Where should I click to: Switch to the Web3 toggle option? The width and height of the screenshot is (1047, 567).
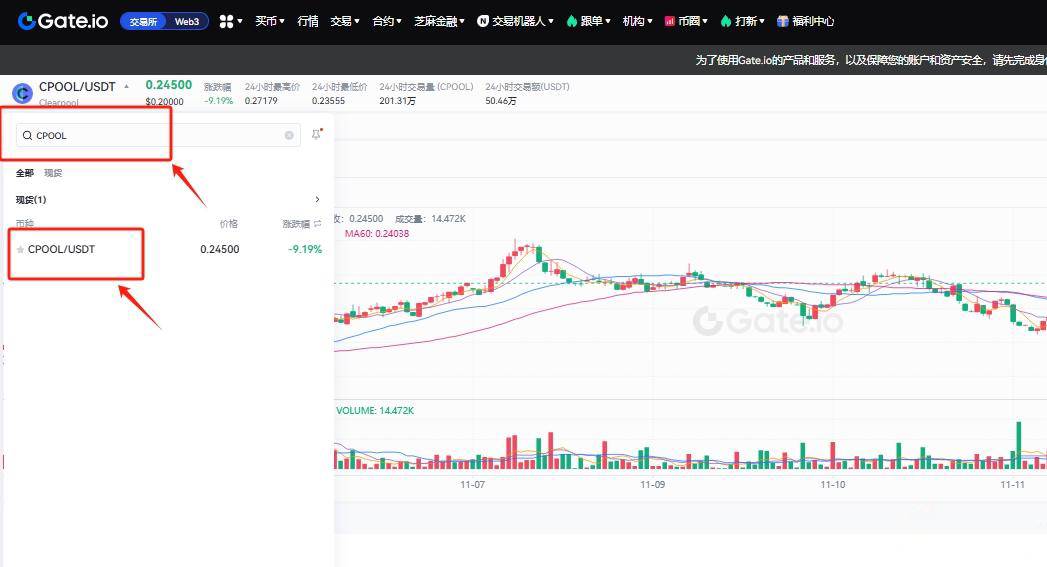click(187, 21)
